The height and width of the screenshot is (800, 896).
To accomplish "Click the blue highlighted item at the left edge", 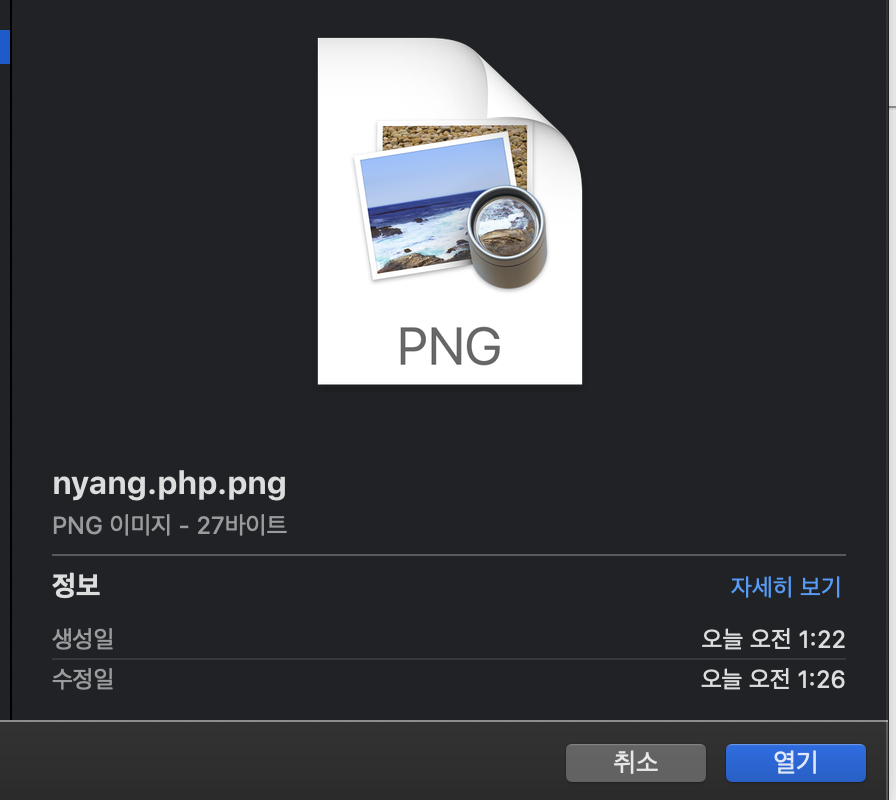I will [x=5, y=47].
